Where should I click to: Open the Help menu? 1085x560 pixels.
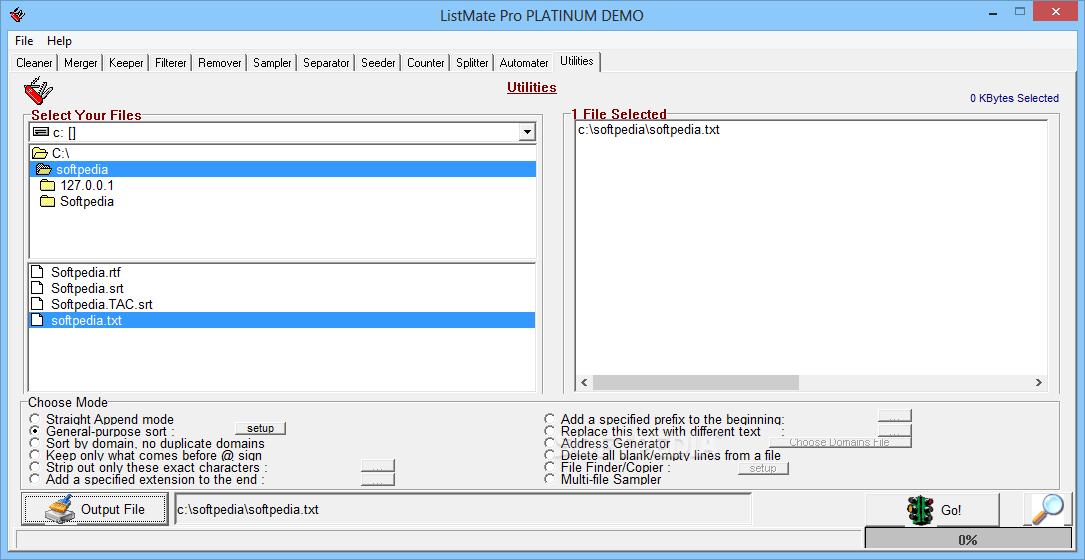(x=60, y=41)
